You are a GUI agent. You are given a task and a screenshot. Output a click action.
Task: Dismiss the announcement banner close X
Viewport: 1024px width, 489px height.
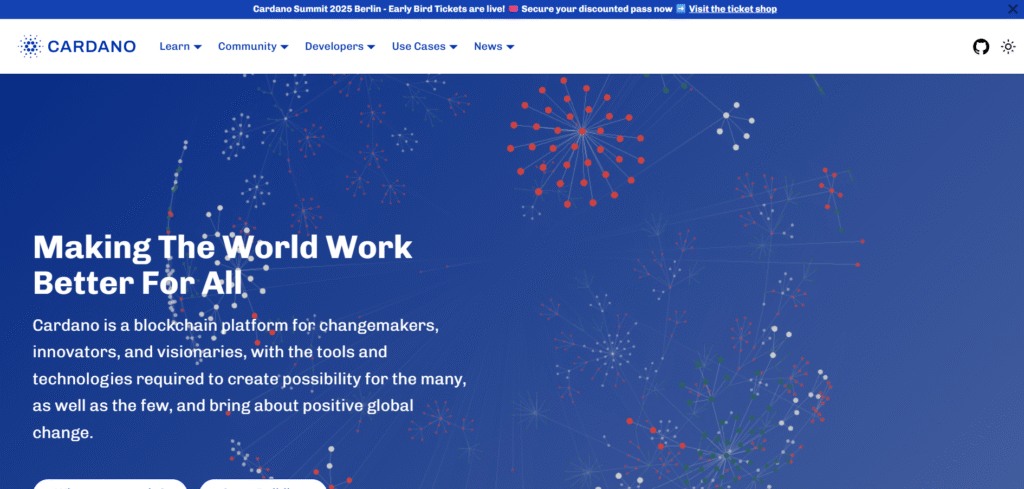coord(1013,9)
